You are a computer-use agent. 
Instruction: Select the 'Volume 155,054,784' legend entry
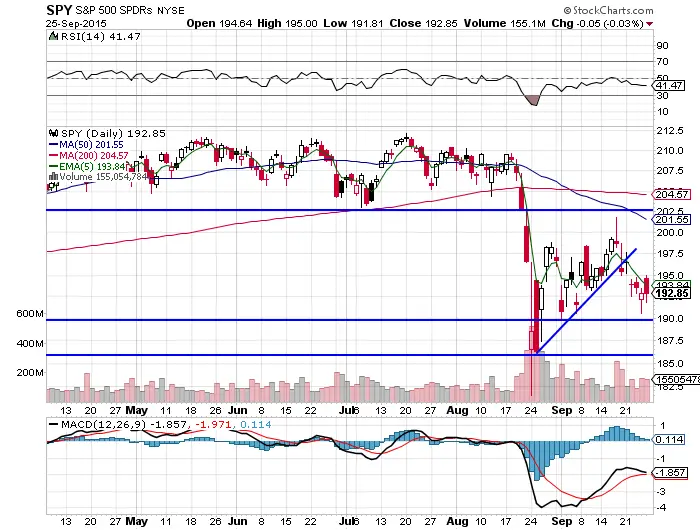(104, 176)
